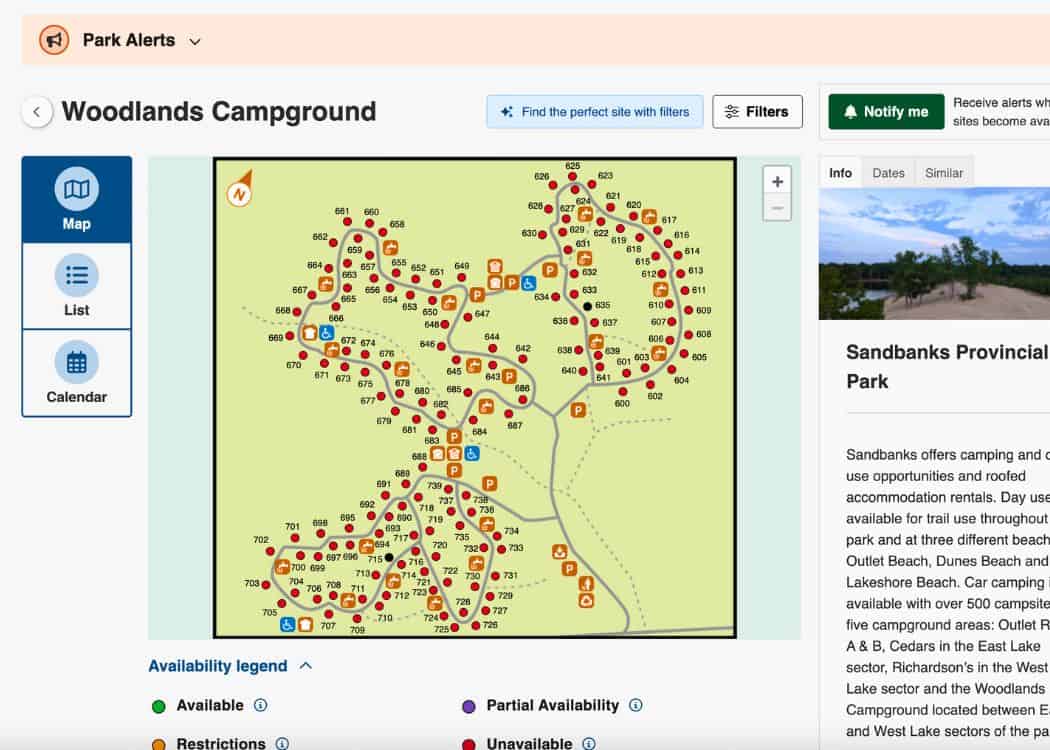Click the info icon next to Partial Availability
This screenshot has height=750, width=1050.
click(x=635, y=705)
